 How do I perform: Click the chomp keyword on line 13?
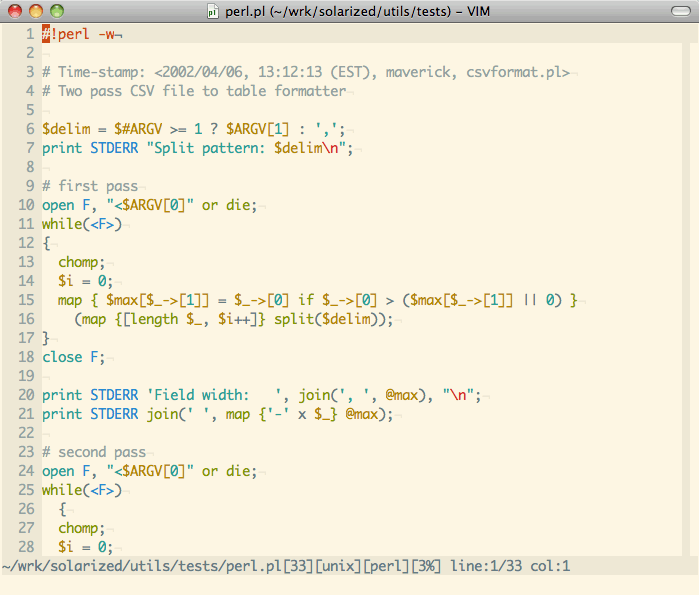point(80,262)
